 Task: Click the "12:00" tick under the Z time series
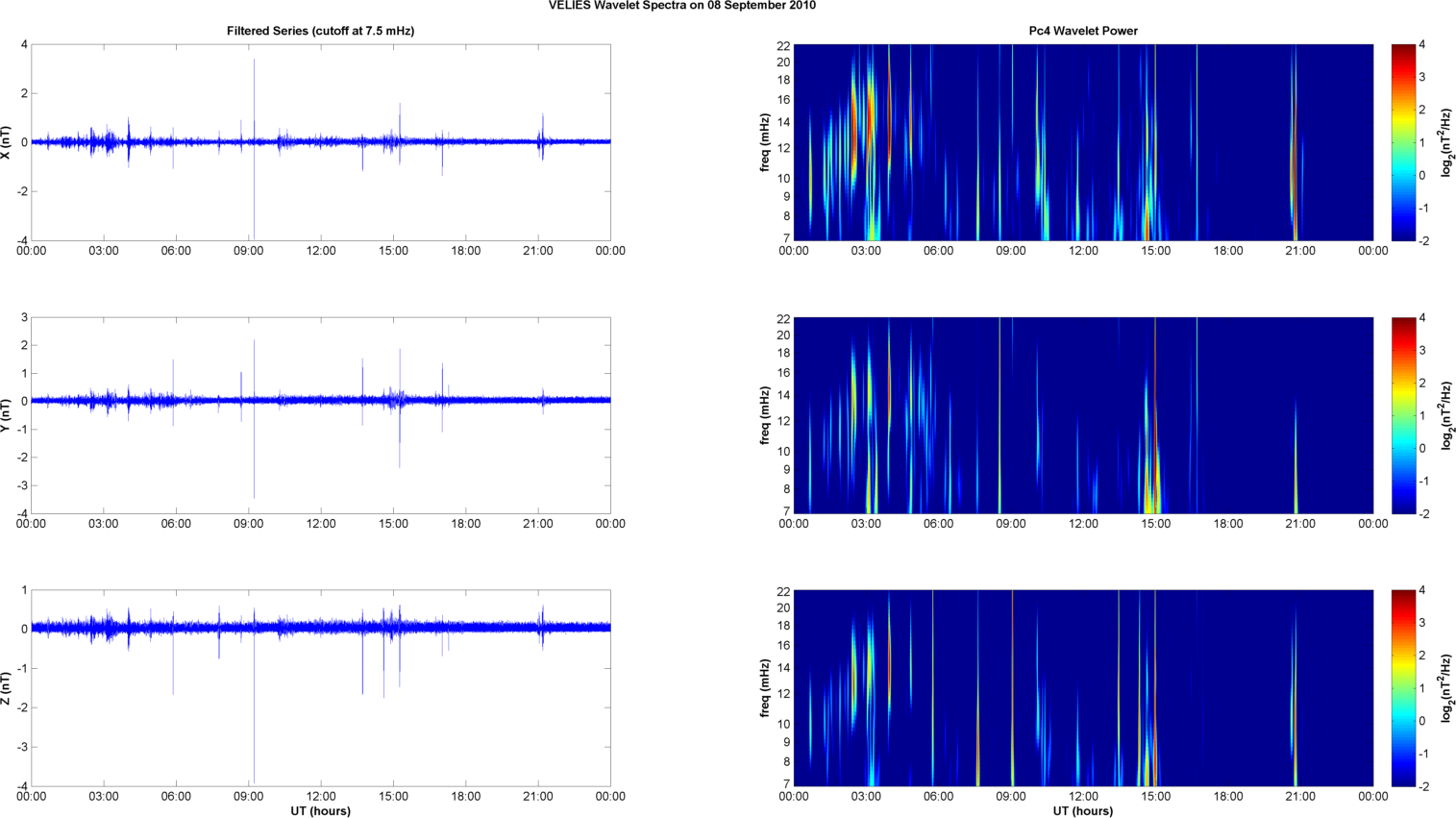pyautogui.click(x=321, y=796)
